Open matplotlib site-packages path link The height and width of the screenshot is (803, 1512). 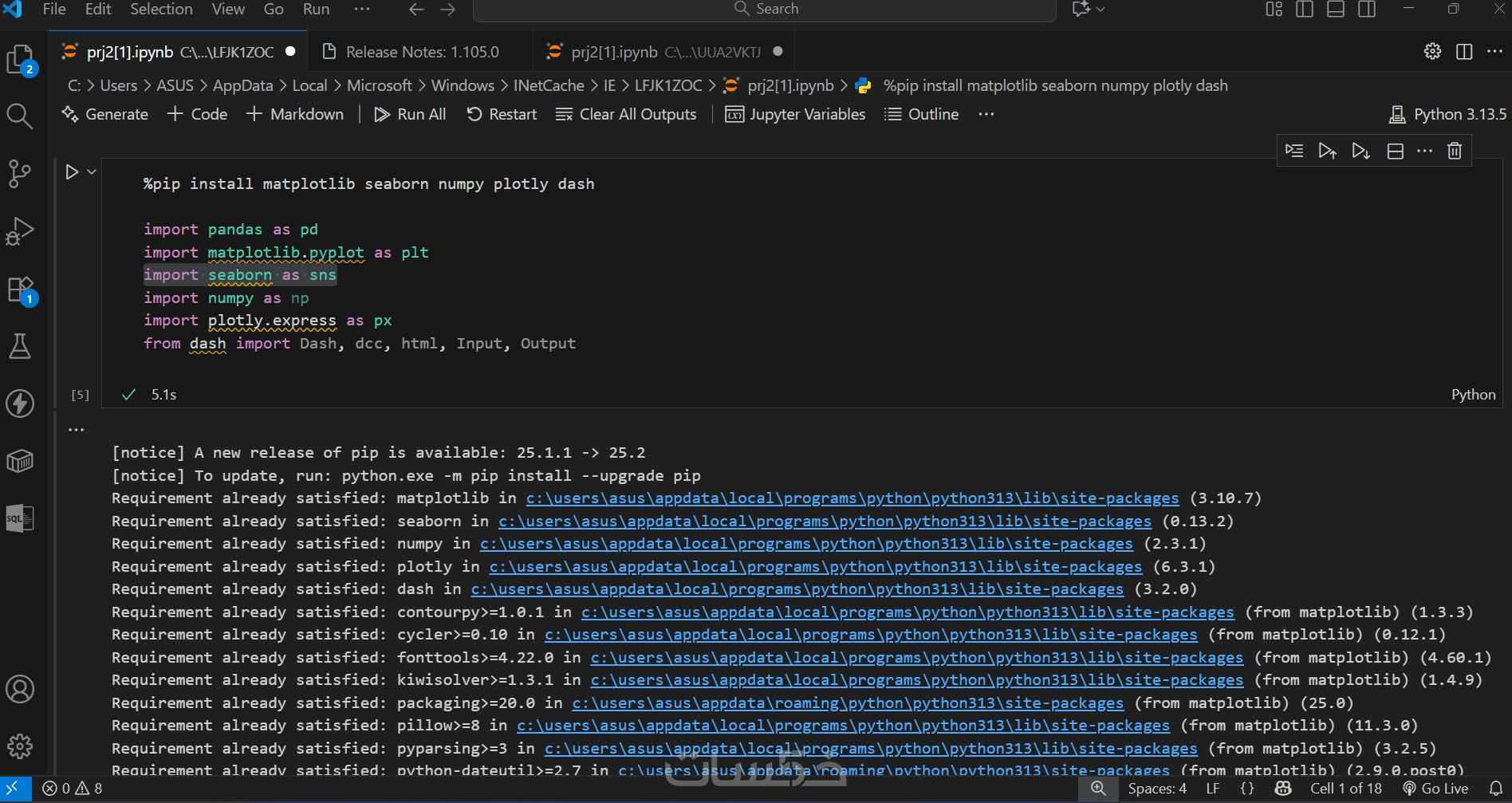point(852,498)
